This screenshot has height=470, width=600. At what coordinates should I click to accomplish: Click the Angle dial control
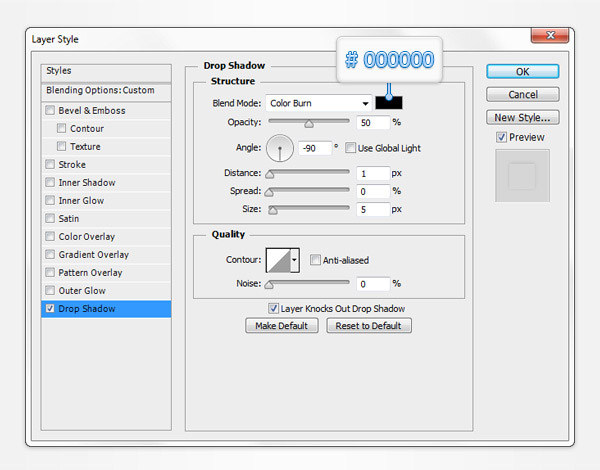(x=280, y=149)
